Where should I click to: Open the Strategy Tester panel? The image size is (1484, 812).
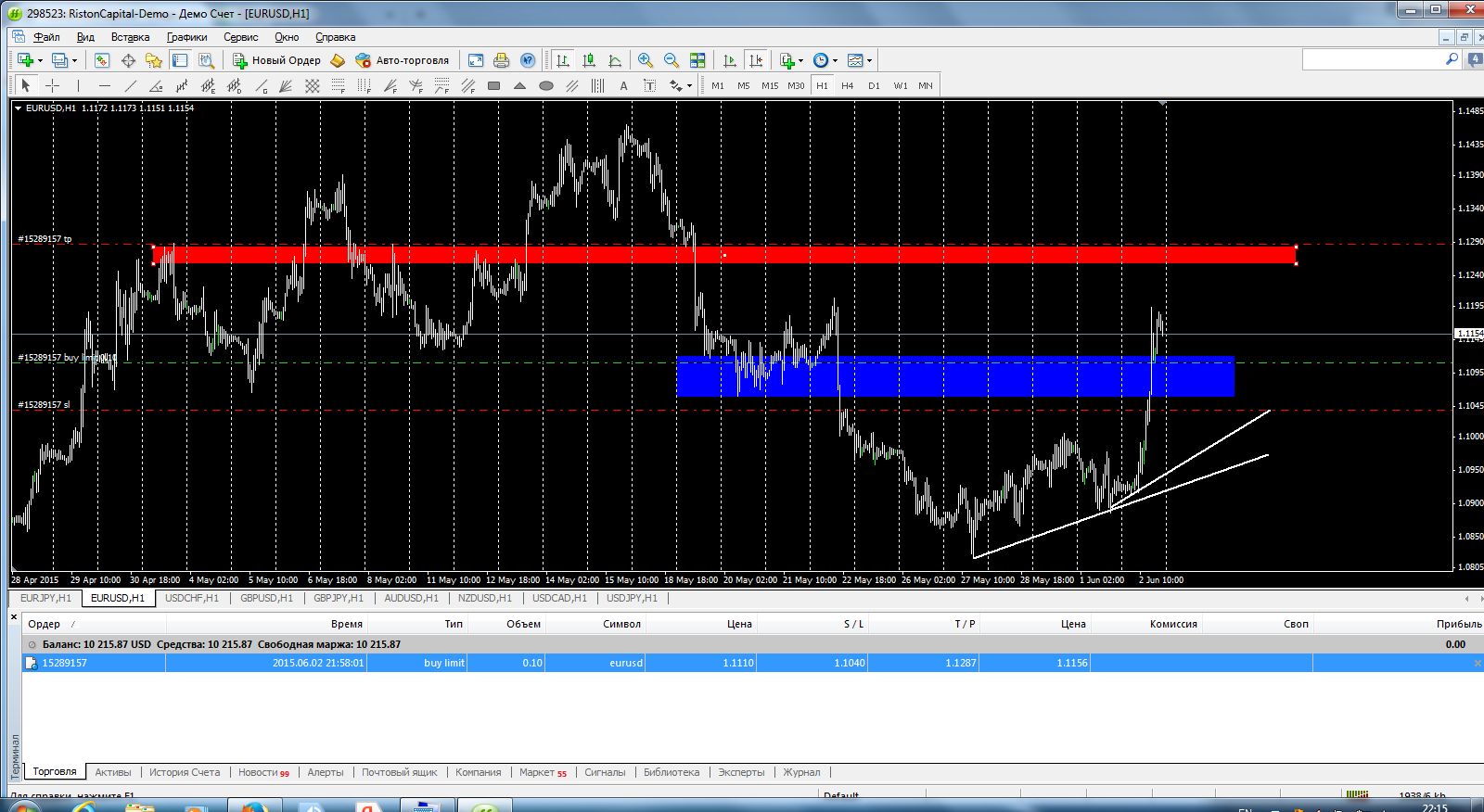coord(206,60)
